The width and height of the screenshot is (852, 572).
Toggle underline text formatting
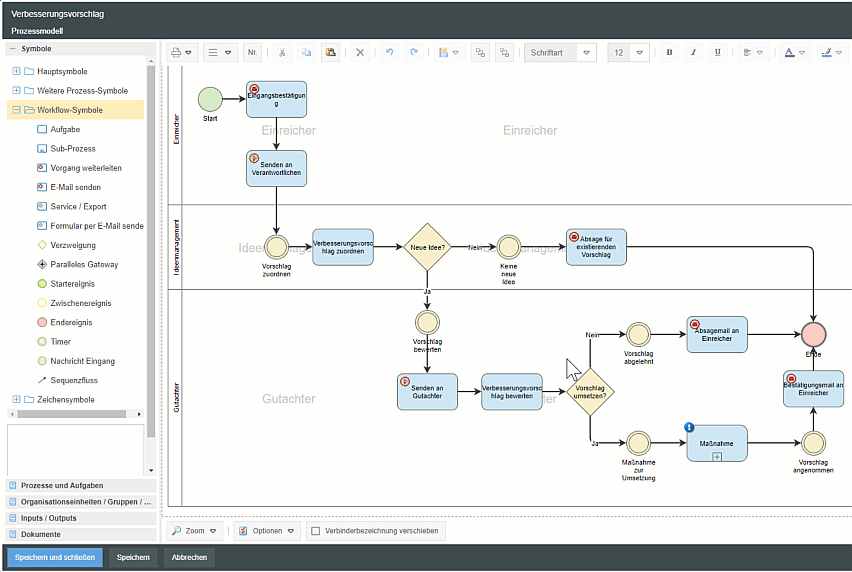(x=717, y=52)
